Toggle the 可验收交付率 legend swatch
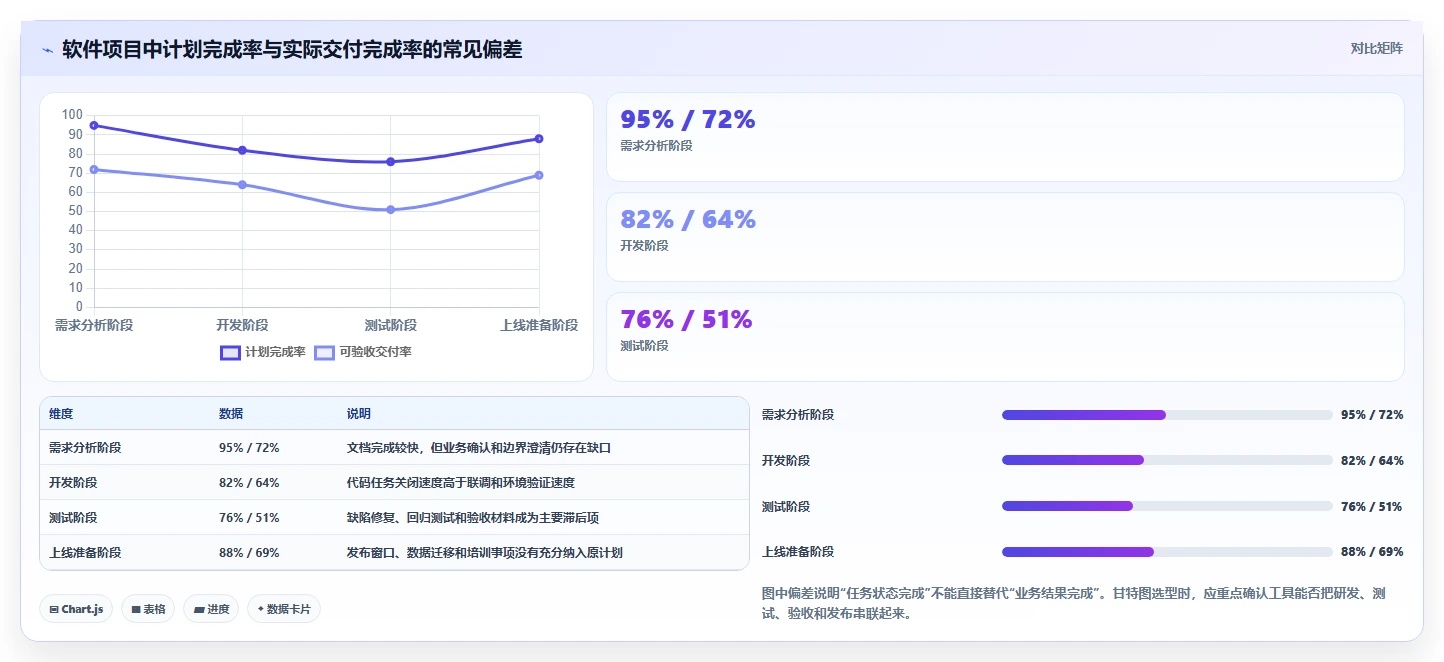Viewport: 1444px width, 662px height. [324, 352]
